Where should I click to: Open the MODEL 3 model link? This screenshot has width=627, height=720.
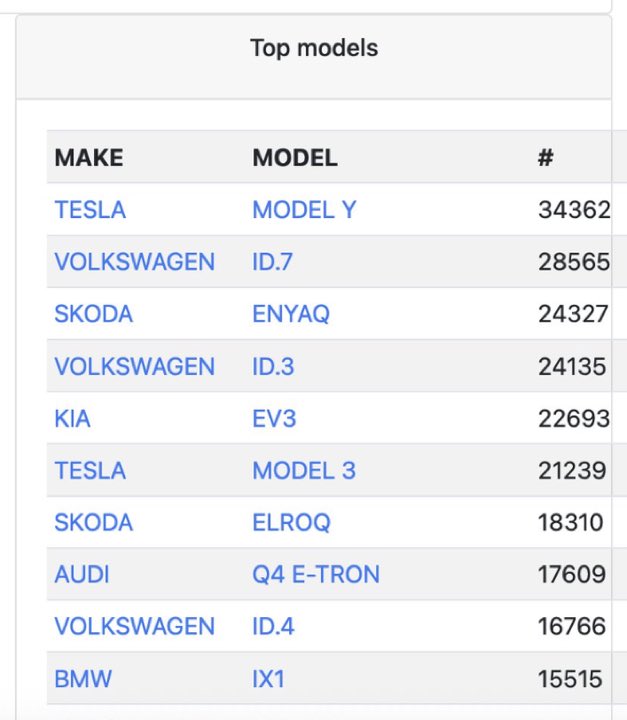click(x=304, y=471)
